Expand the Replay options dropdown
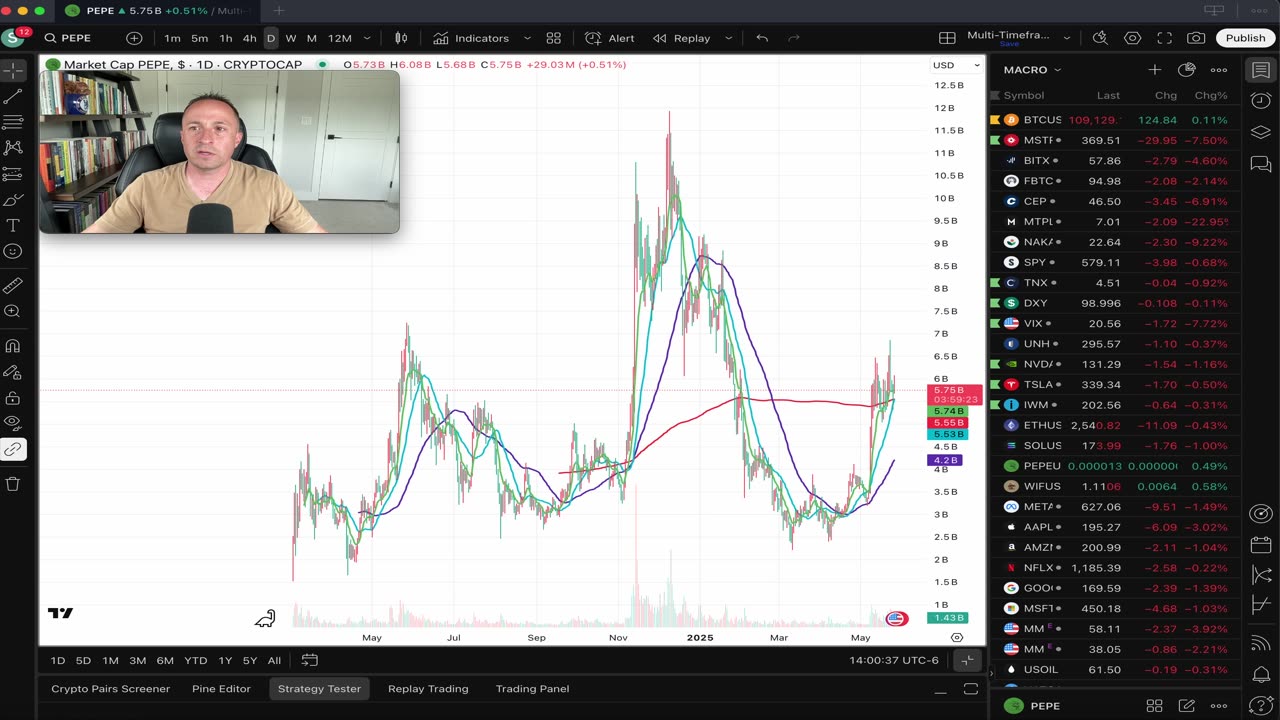This screenshot has width=1280, height=720. click(x=728, y=38)
